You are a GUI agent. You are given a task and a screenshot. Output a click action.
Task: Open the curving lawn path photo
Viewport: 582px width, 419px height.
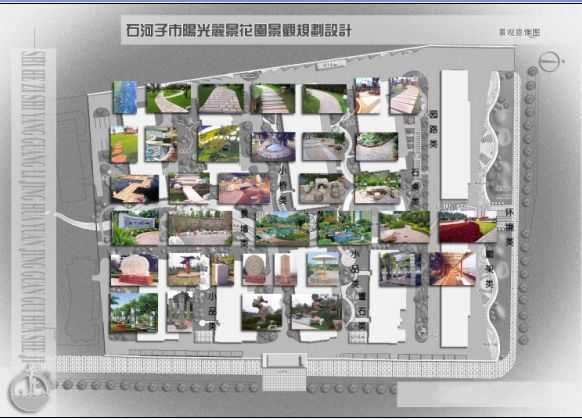coord(168,98)
